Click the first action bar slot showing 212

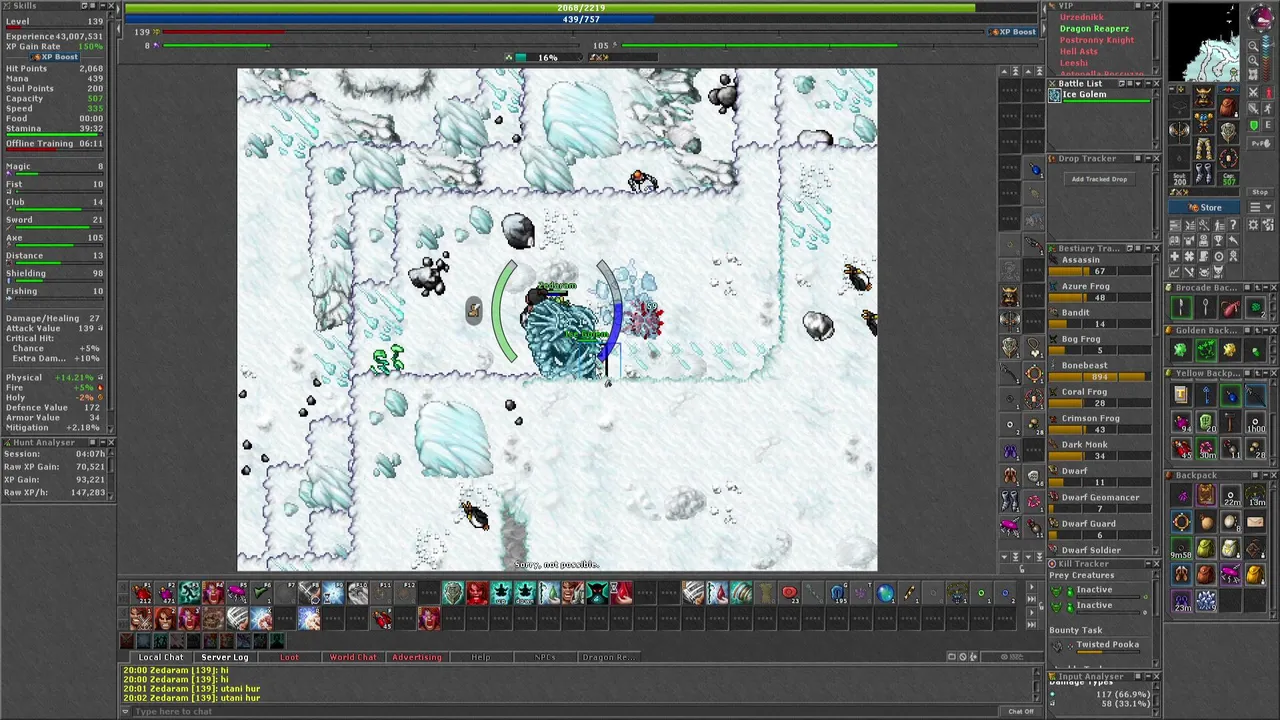(142, 592)
